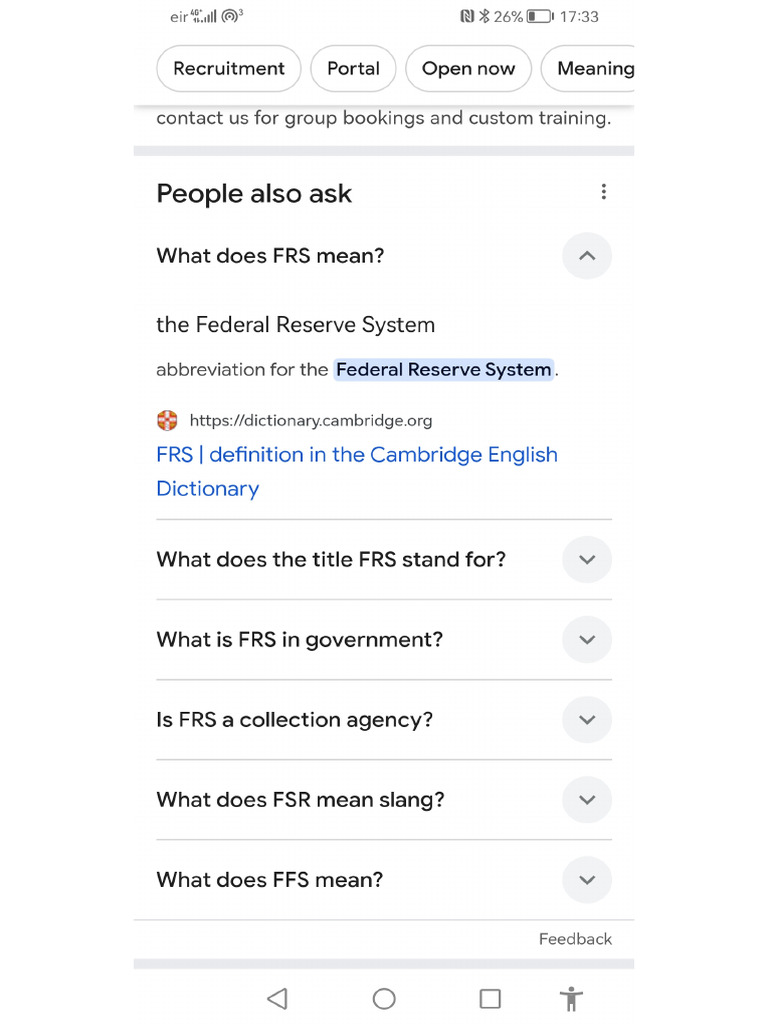Select the Open now filter chip

468,69
